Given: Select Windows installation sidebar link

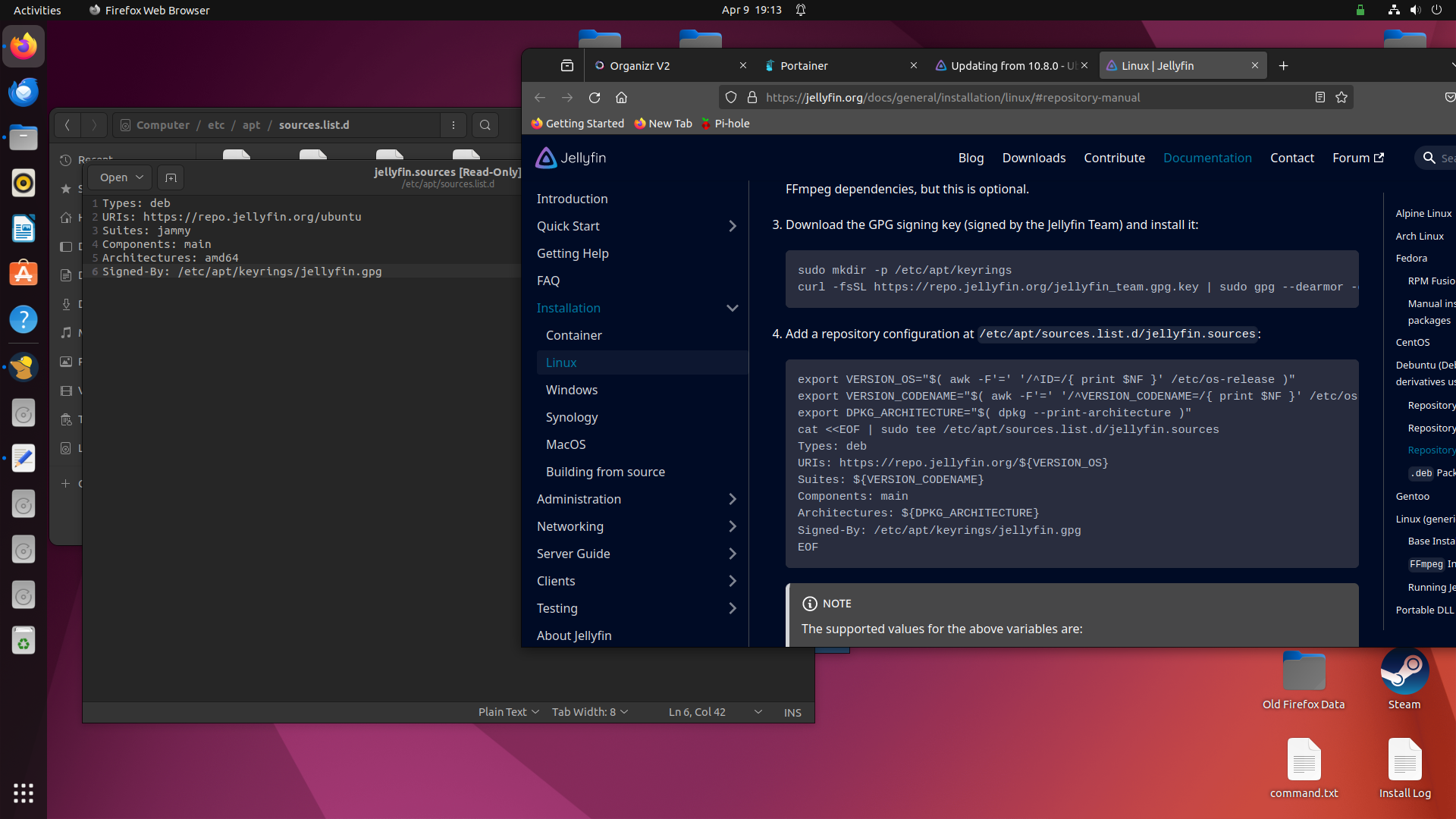Looking at the screenshot, I should [572, 390].
